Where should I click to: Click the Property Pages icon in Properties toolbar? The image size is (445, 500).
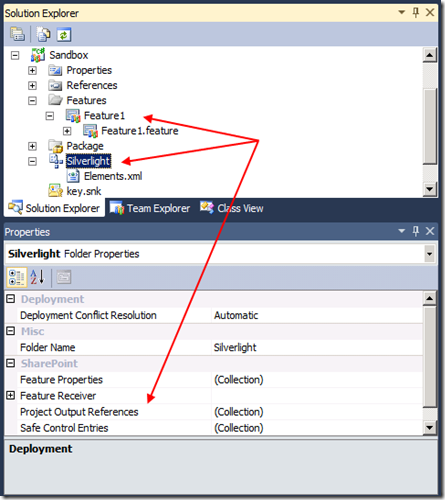point(64,277)
